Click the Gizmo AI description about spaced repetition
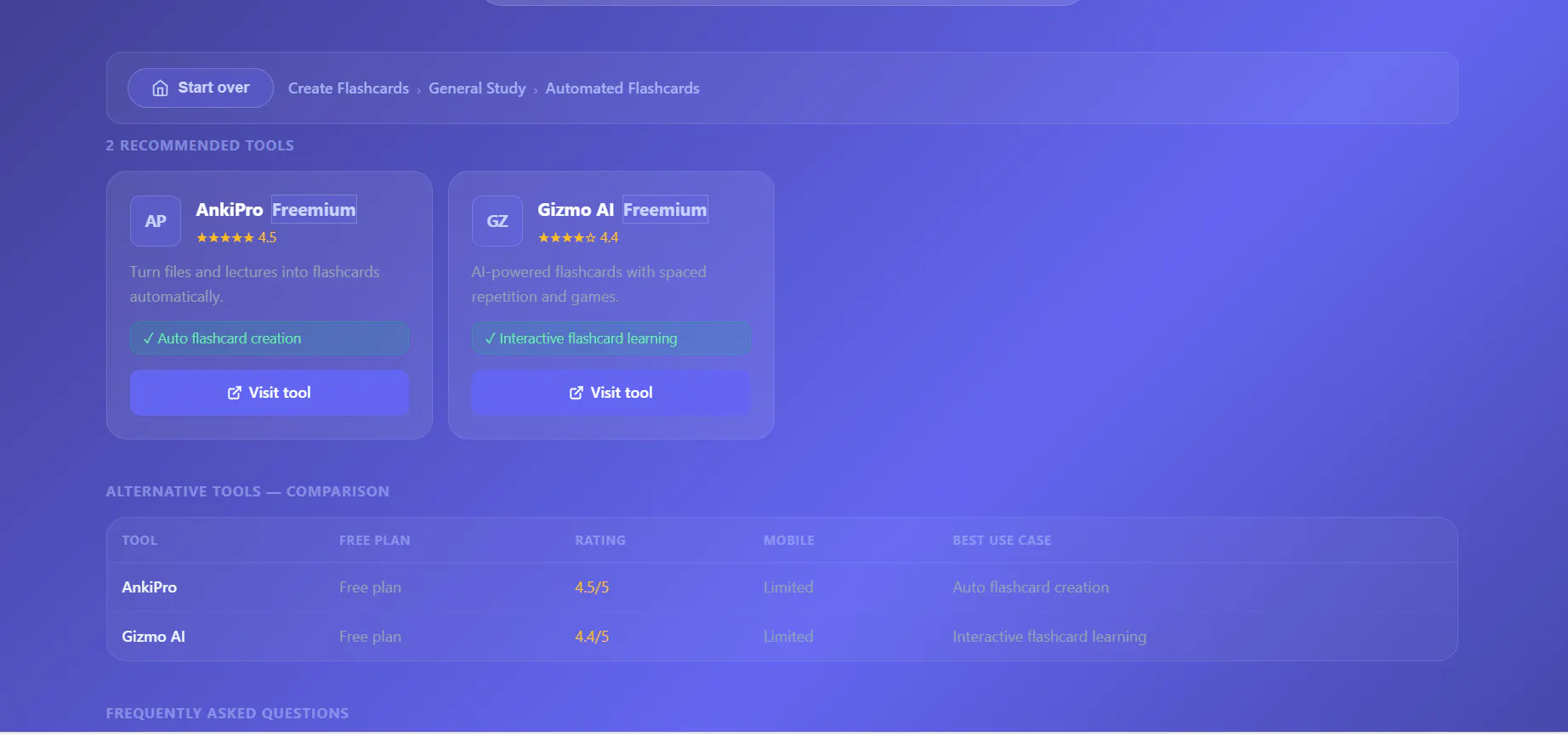 [x=589, y=284]
